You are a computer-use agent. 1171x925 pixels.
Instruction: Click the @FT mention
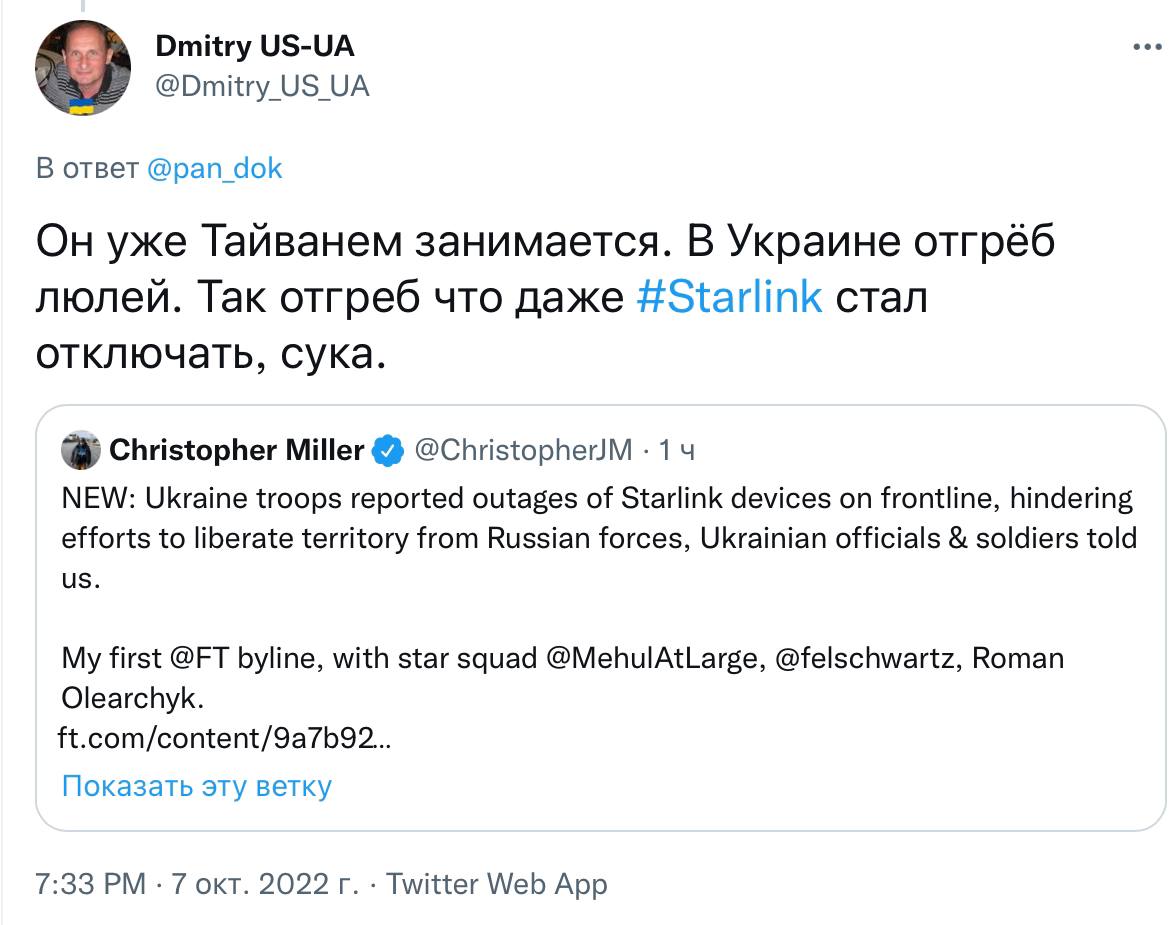[x=184, y=658]
